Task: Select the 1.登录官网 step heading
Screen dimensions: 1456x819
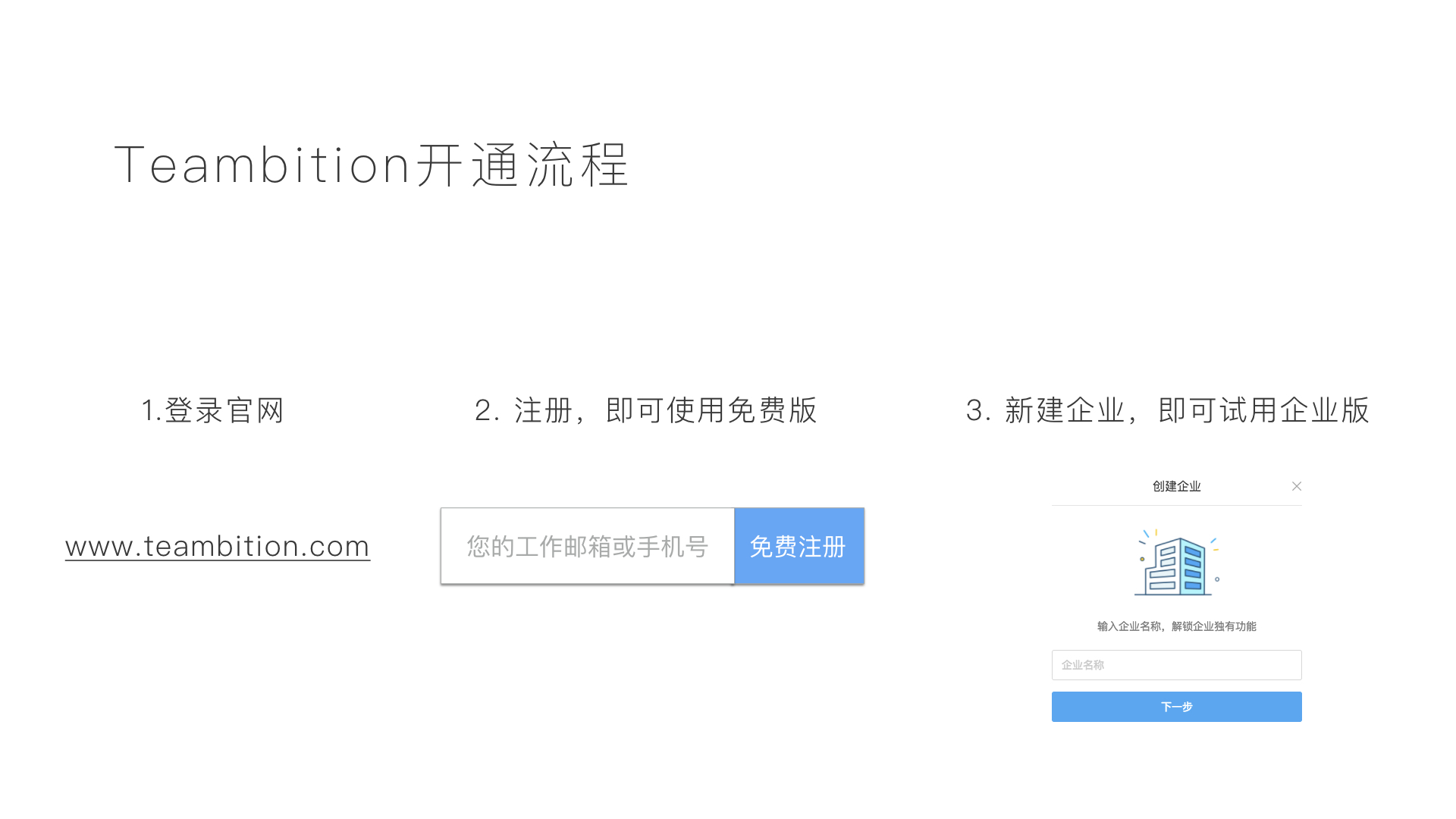Action: tap(212, 410)
